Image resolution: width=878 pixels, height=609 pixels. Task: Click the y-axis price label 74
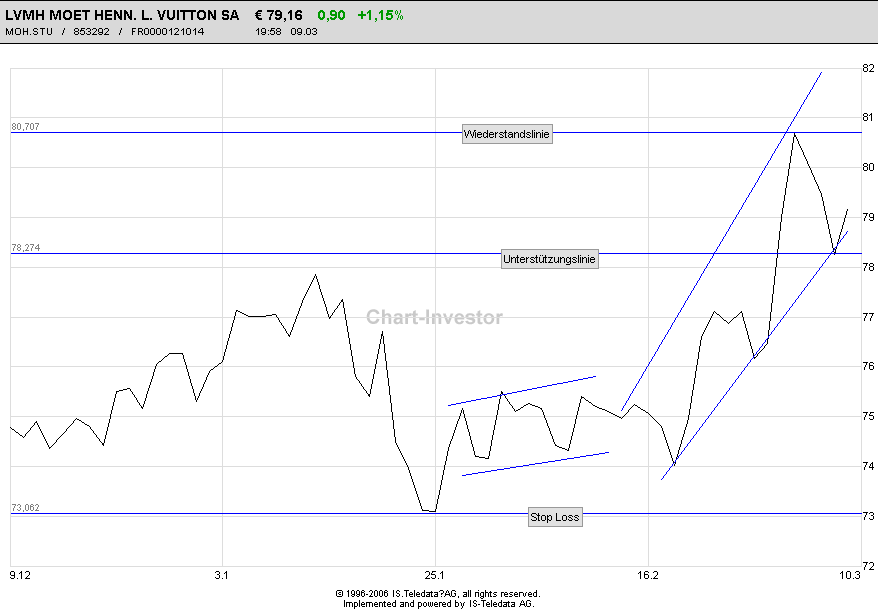[868, 466]
